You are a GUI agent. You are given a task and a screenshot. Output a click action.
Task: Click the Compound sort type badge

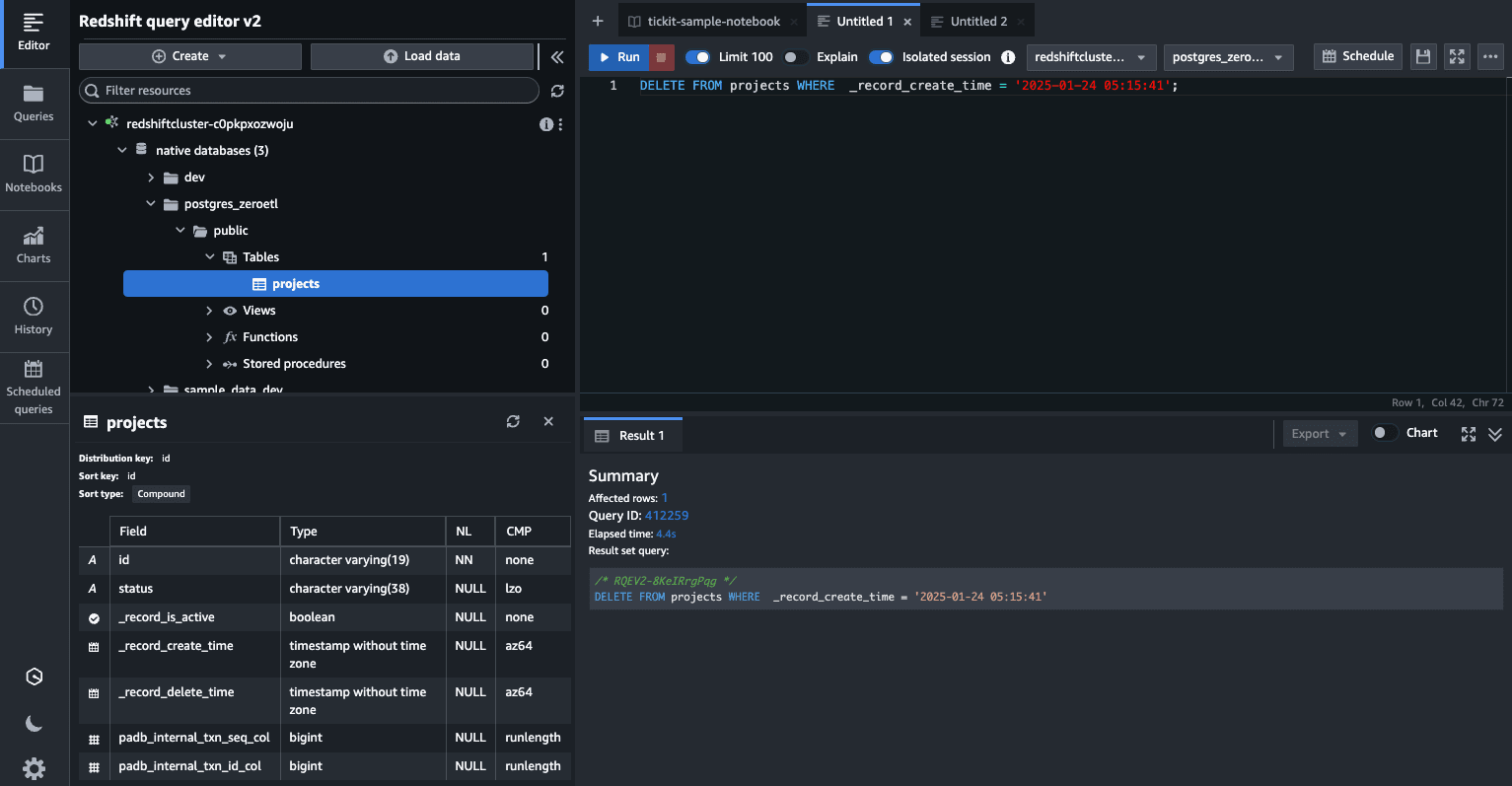tap(161, 494)
